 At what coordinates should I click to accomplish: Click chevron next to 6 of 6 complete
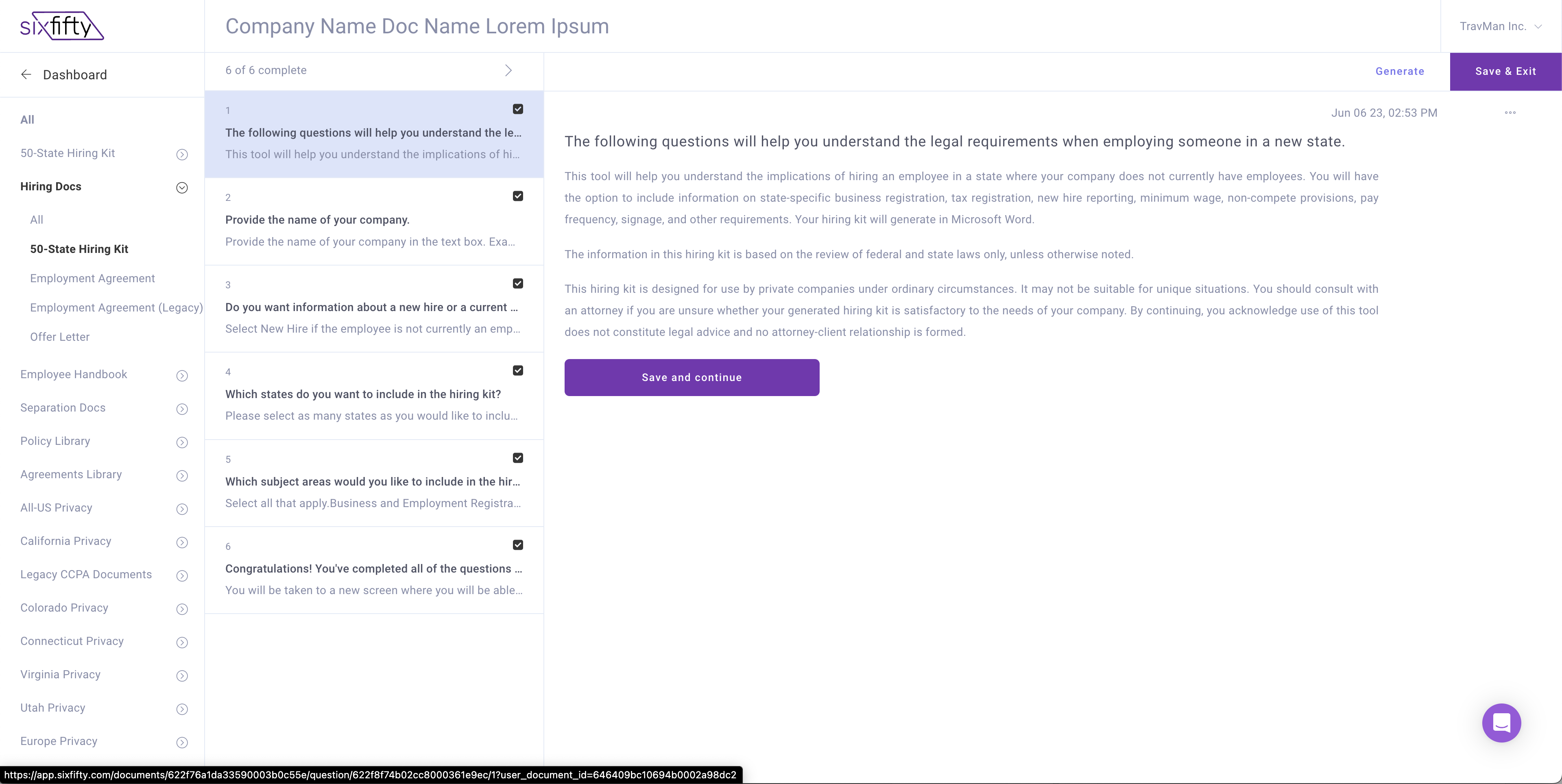pyautogui.click(x=508, y=70)
